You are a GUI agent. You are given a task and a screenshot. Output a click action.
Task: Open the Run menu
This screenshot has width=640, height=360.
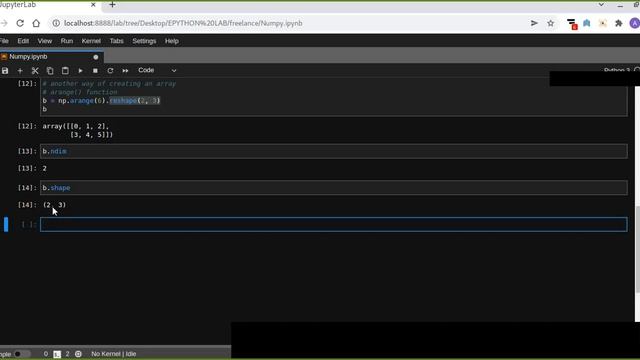(x=67, y=41)
